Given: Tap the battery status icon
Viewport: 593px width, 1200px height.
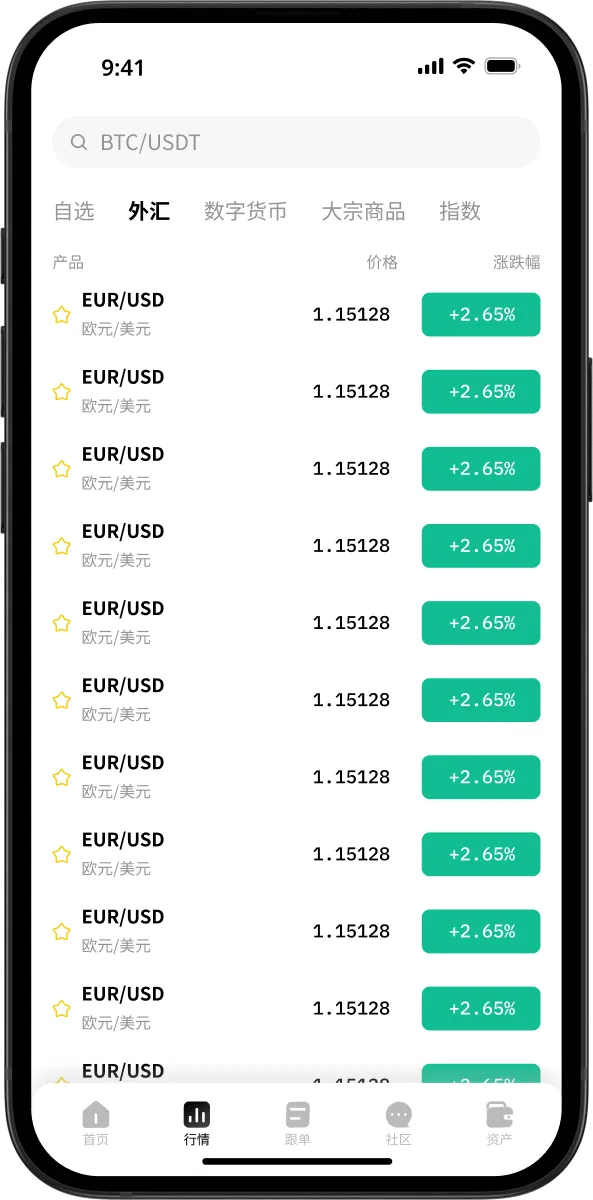Looking at the screenshot, I should click(x=502, y=66).
